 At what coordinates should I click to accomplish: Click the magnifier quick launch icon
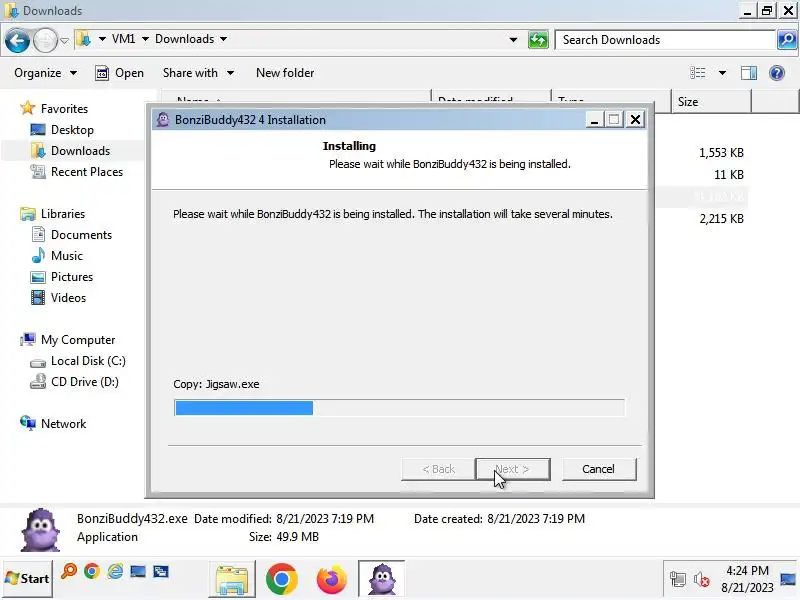click(x=69, y=571)
